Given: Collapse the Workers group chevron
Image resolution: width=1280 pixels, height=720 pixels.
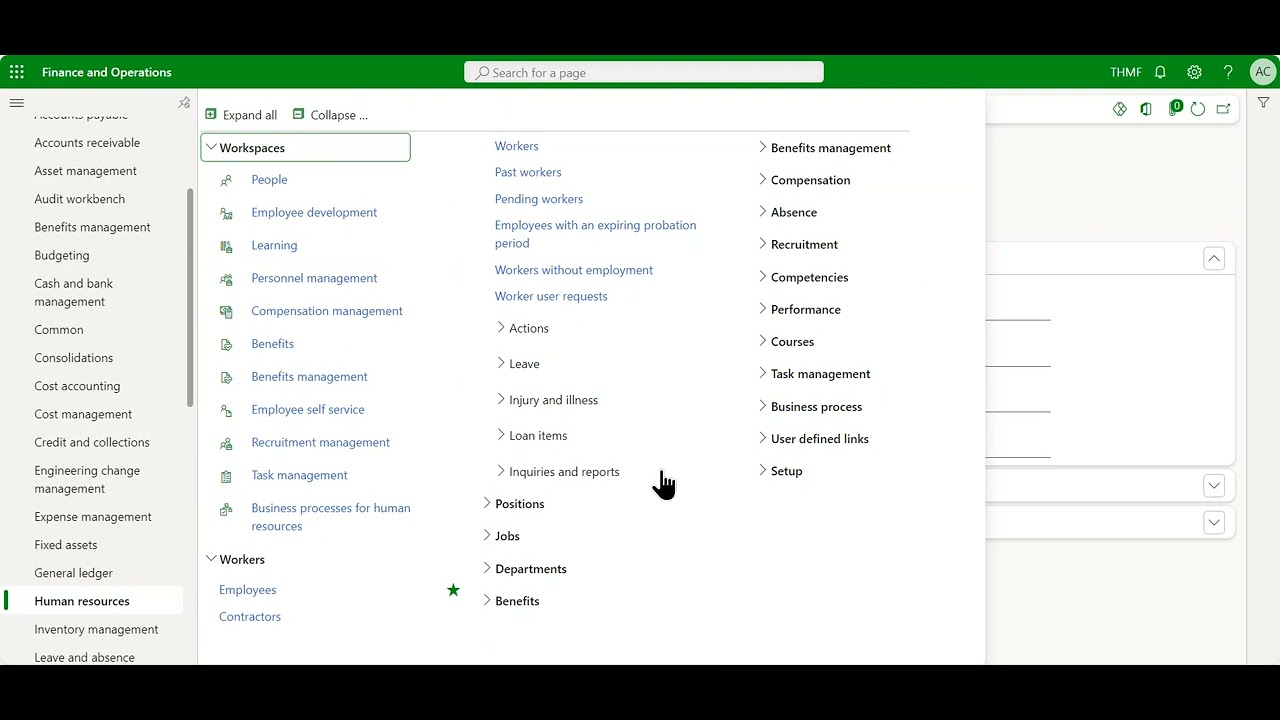Looking at the screenshot, I should tap(211, 559).
